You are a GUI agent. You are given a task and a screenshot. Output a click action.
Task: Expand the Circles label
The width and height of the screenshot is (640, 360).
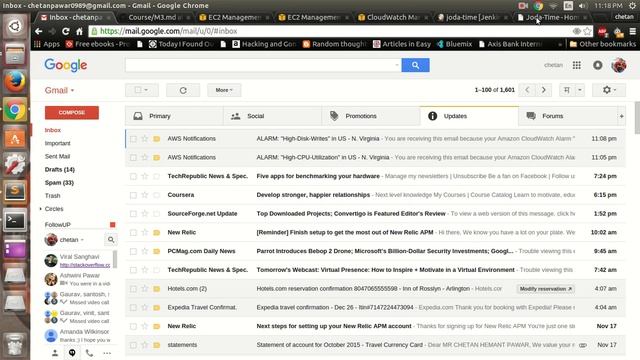tap(41, 209)
